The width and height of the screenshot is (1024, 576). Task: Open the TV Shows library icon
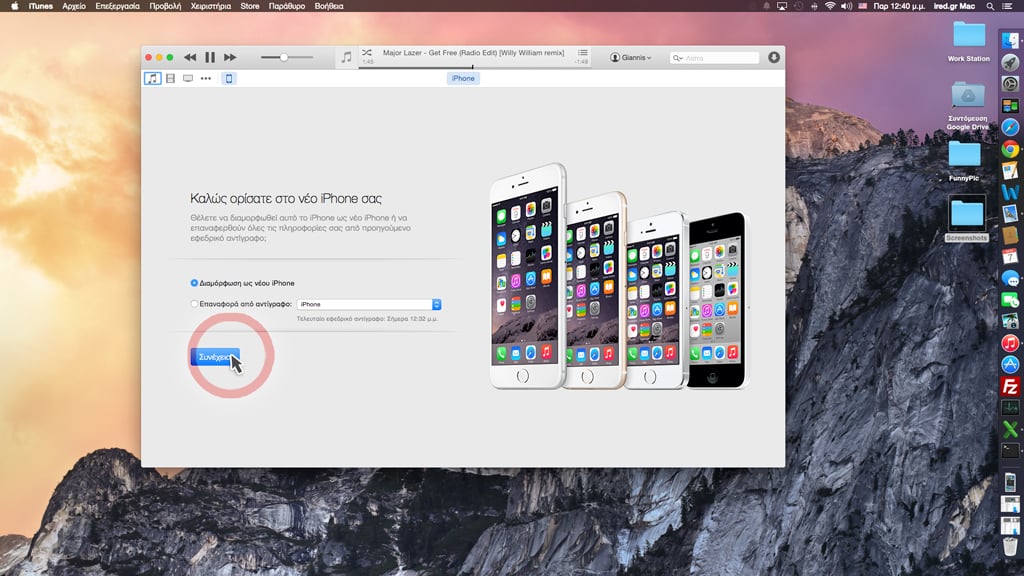click(x=188, y=78)
